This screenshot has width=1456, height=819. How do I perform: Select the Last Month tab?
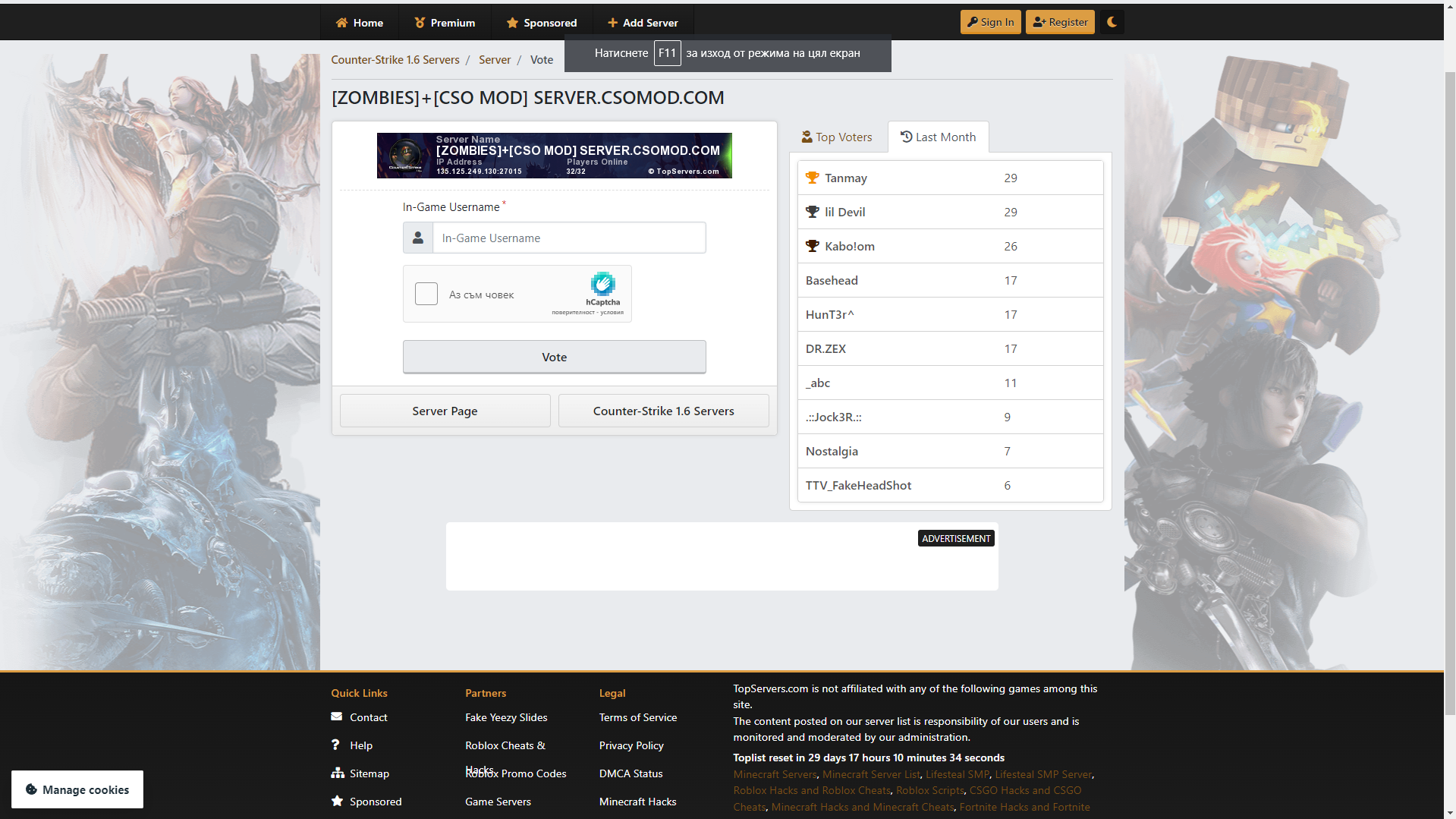[938, 137]
